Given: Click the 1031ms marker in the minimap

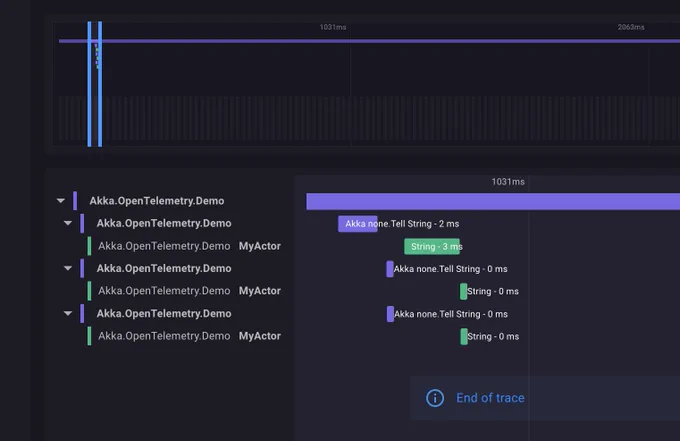Looking at the screenshot, I should tap(333, 27).
